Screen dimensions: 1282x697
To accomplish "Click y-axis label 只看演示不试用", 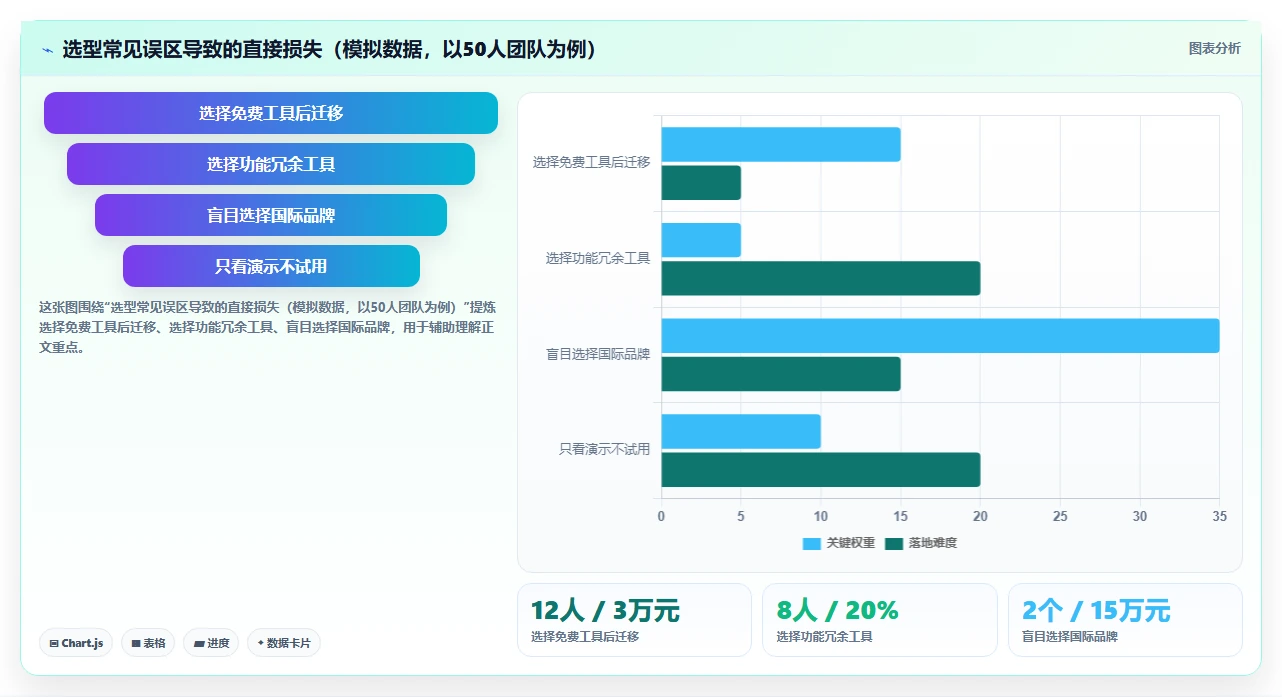I will (604, 450).
